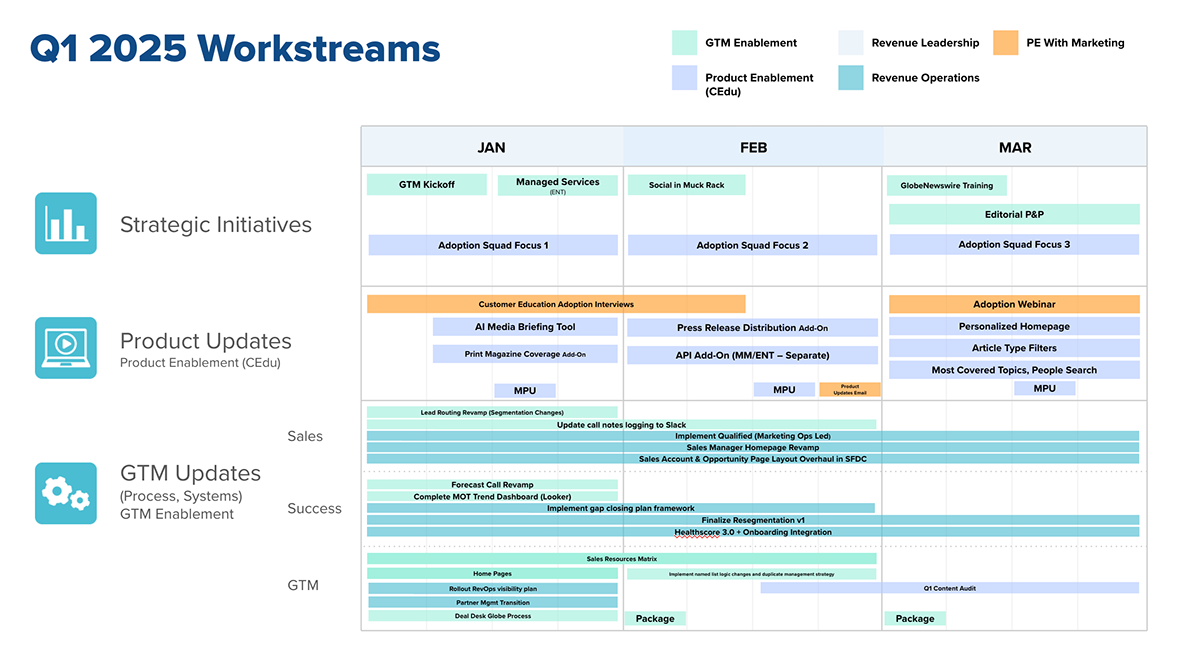
Task: Select the Adoption Webinar bar
Action: coord(1014,304)
